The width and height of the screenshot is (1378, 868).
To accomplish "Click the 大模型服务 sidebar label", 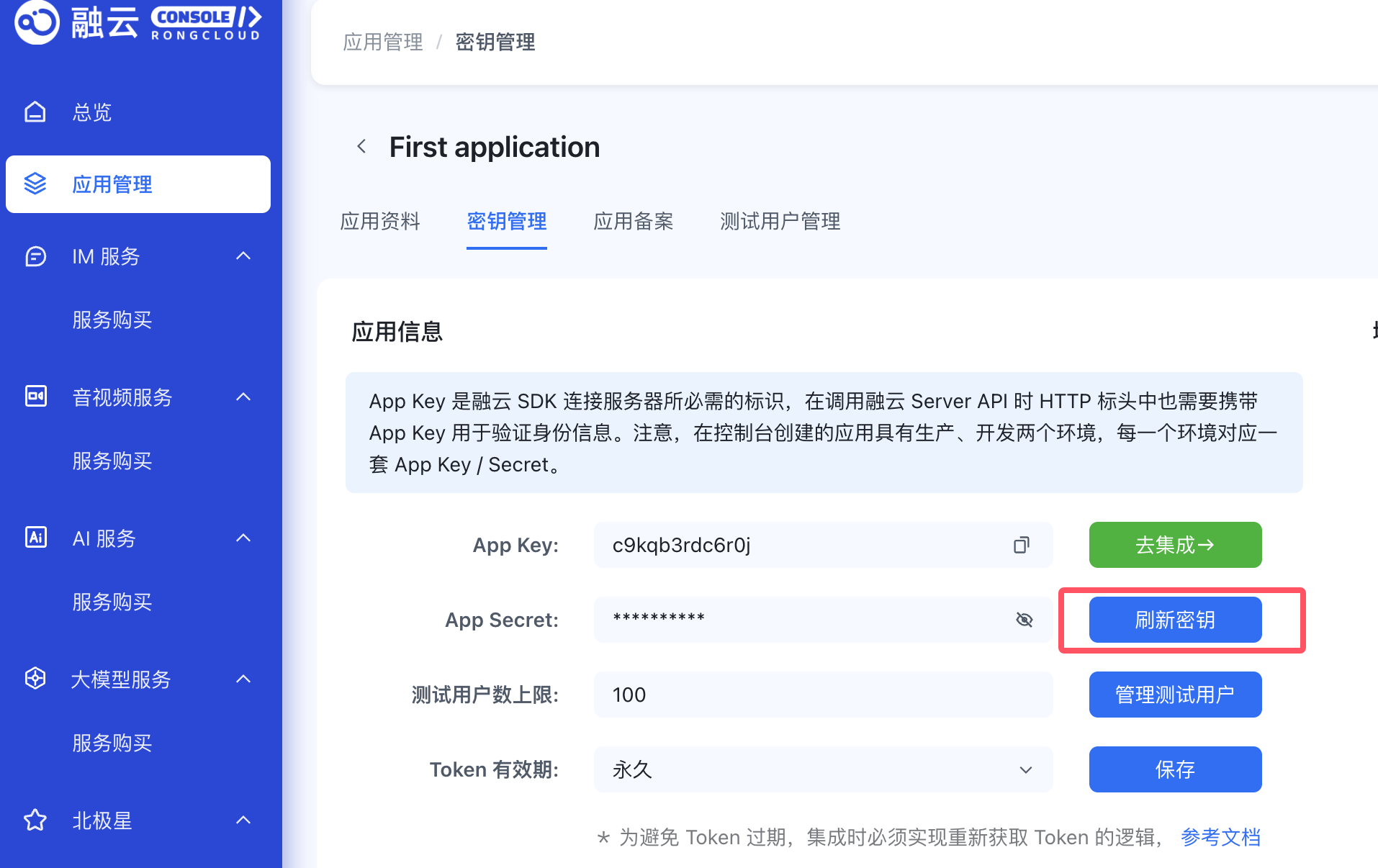I will click(x=121, y=679).
